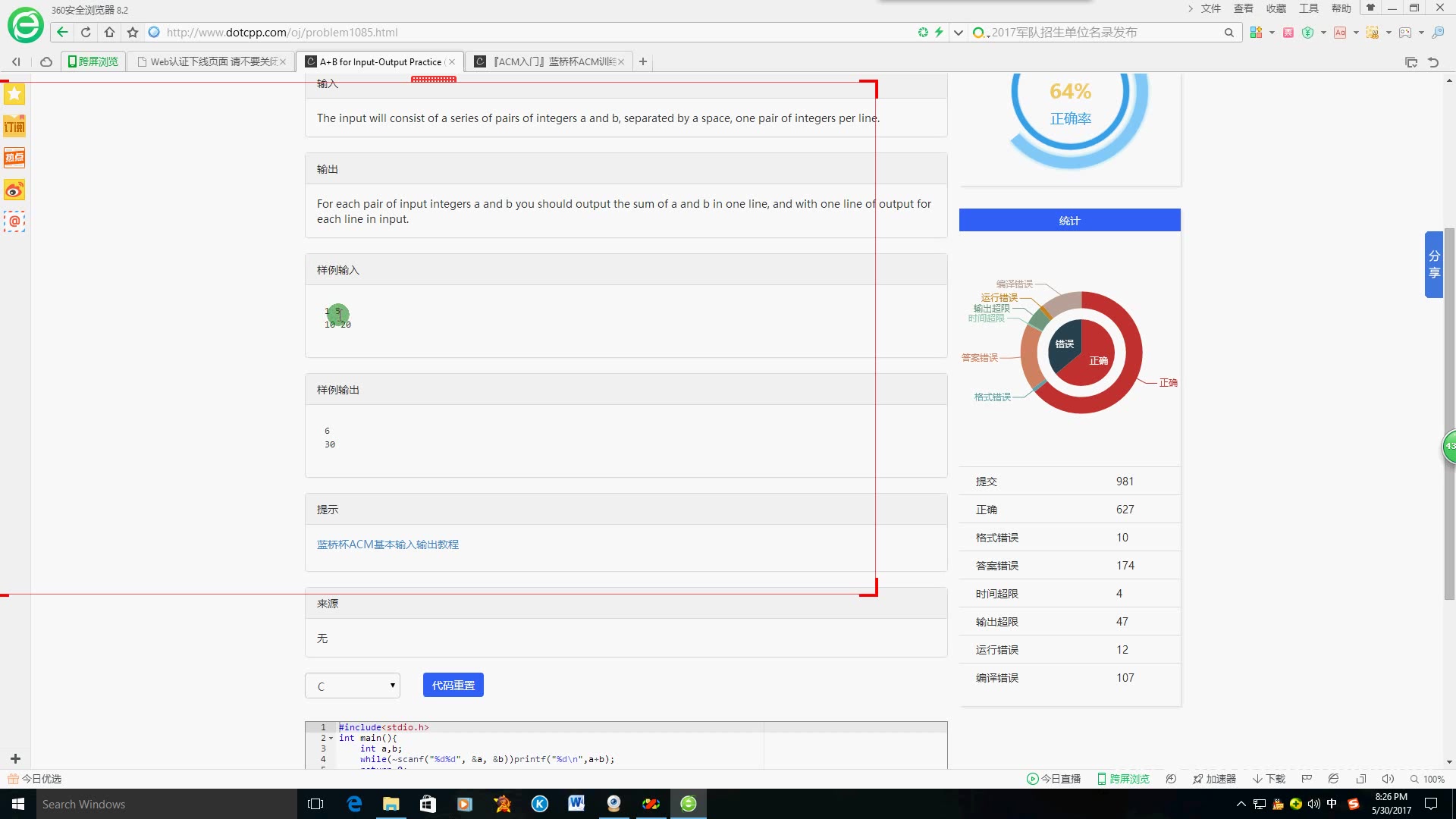Click the 代码重置 button

[x=453, y=685]
